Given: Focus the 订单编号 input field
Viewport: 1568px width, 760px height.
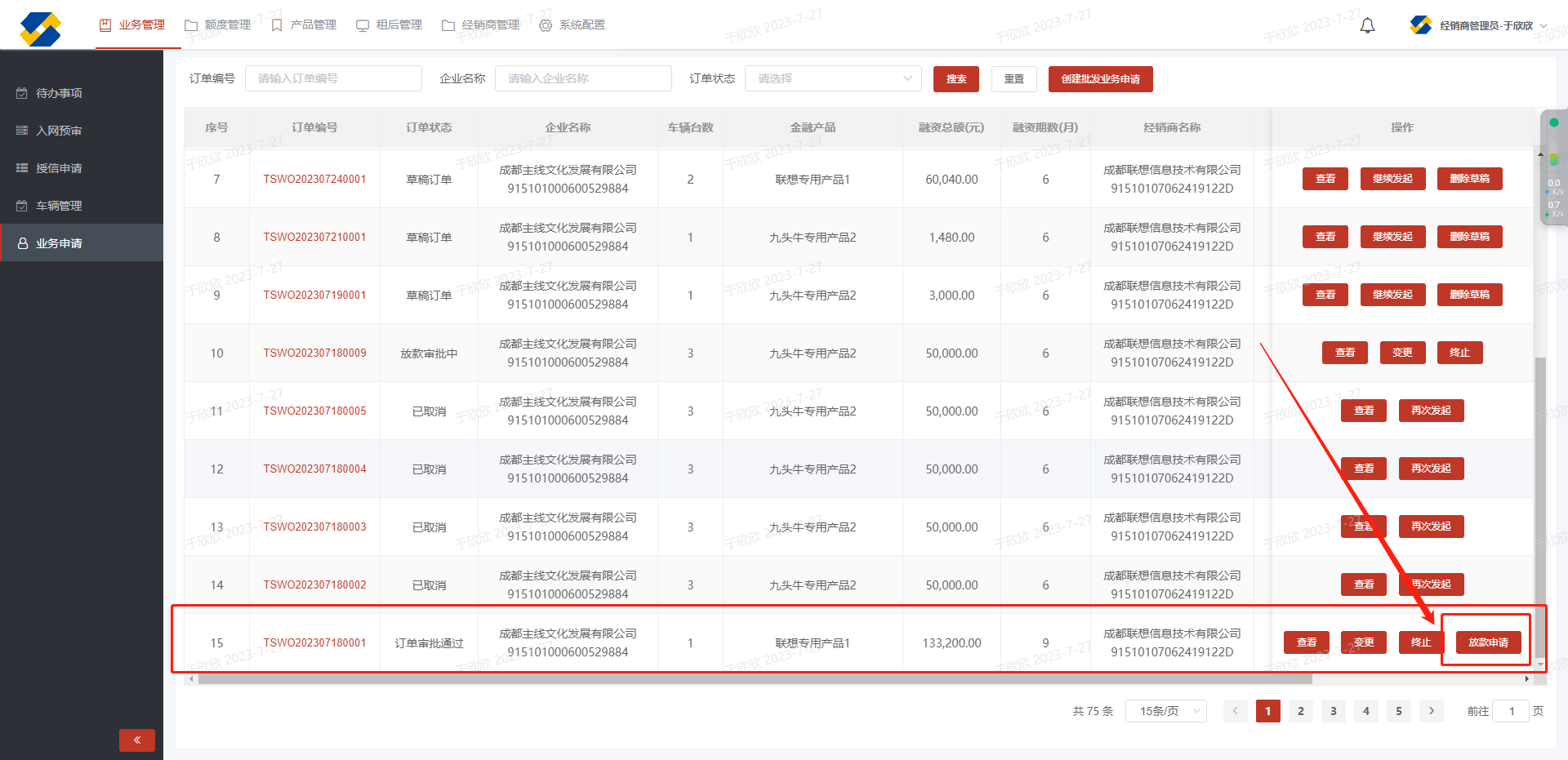Looking at the screenshot, I should point(333,78).
